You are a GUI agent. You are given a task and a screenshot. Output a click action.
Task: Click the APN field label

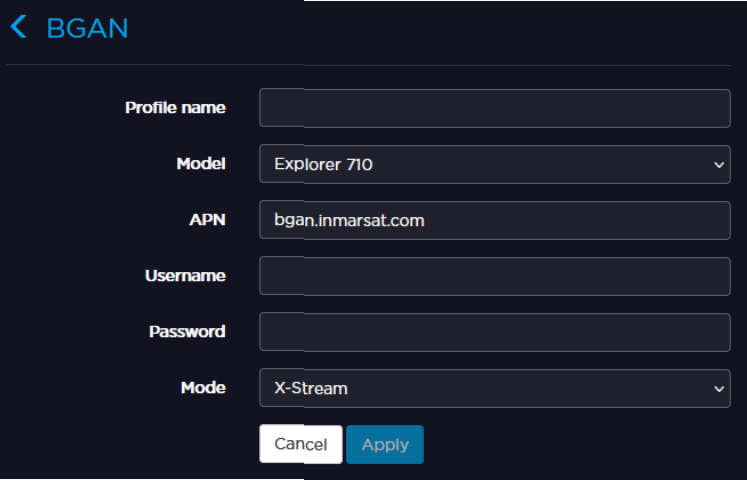click(209, 220)
